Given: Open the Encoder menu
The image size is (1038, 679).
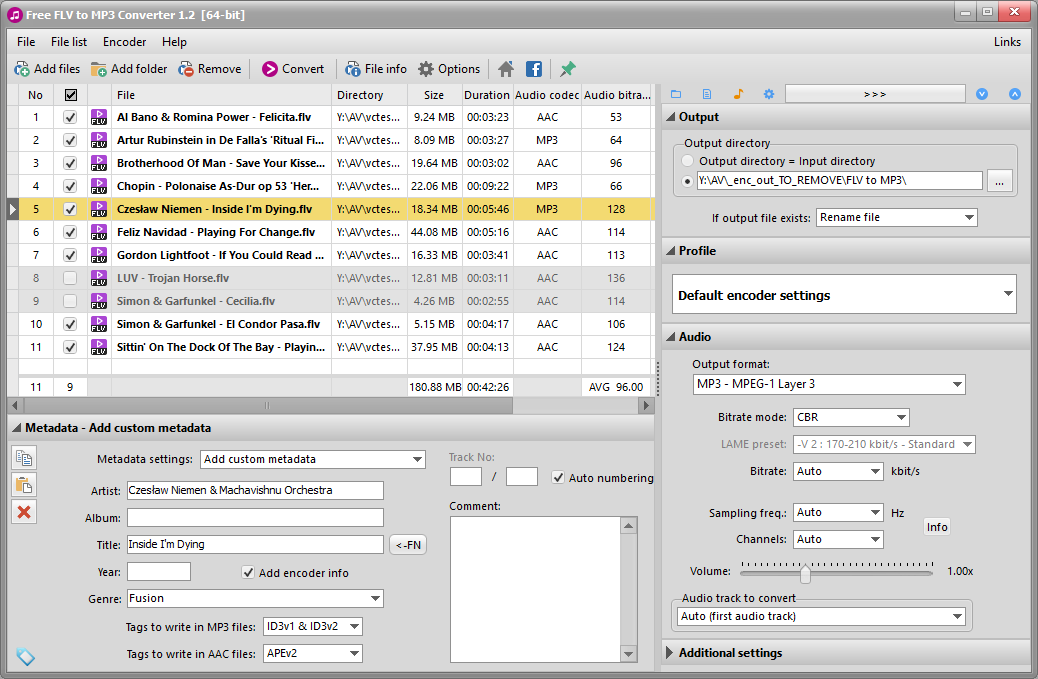Looking at the screenshot, I should point(124,42).
